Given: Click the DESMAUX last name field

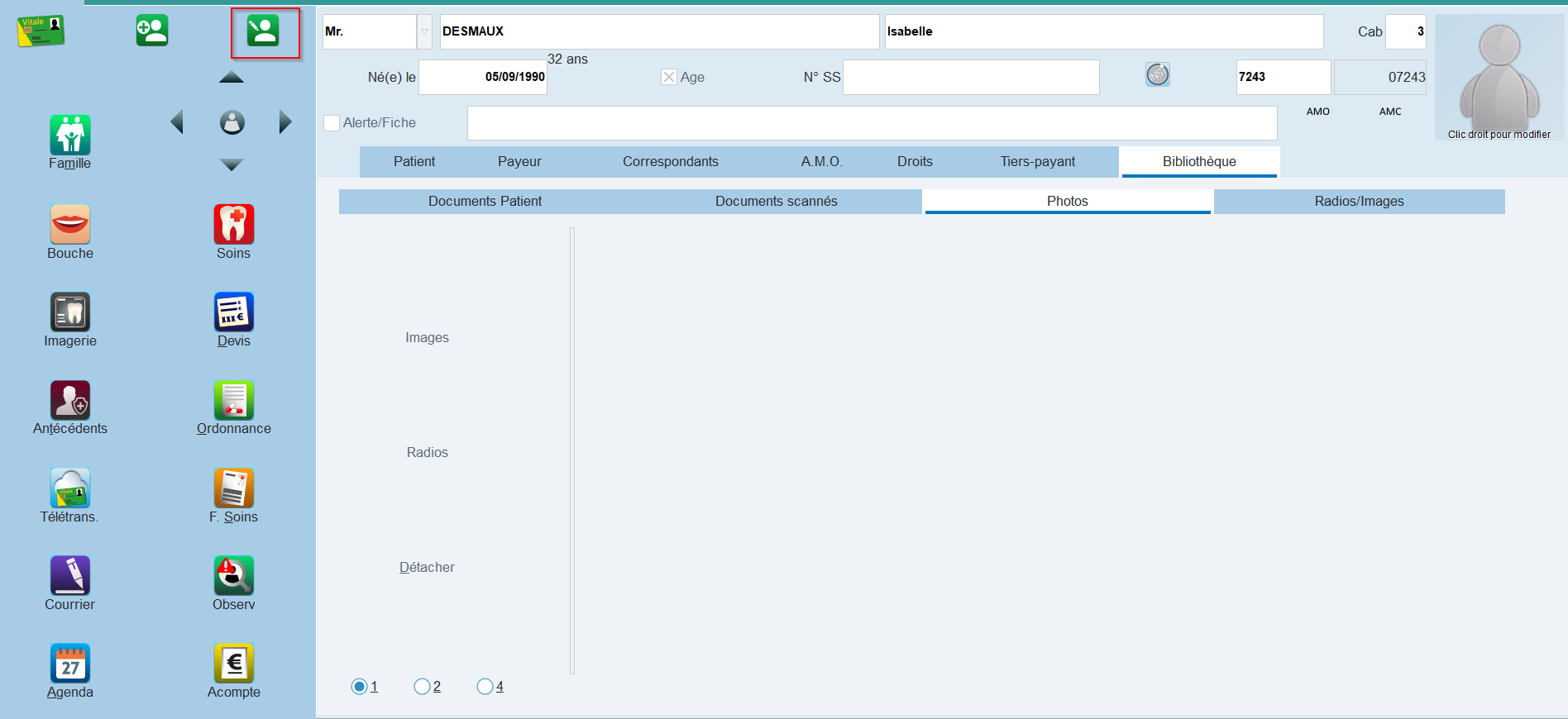Looking at the screenshot, I should coord(659,31).
